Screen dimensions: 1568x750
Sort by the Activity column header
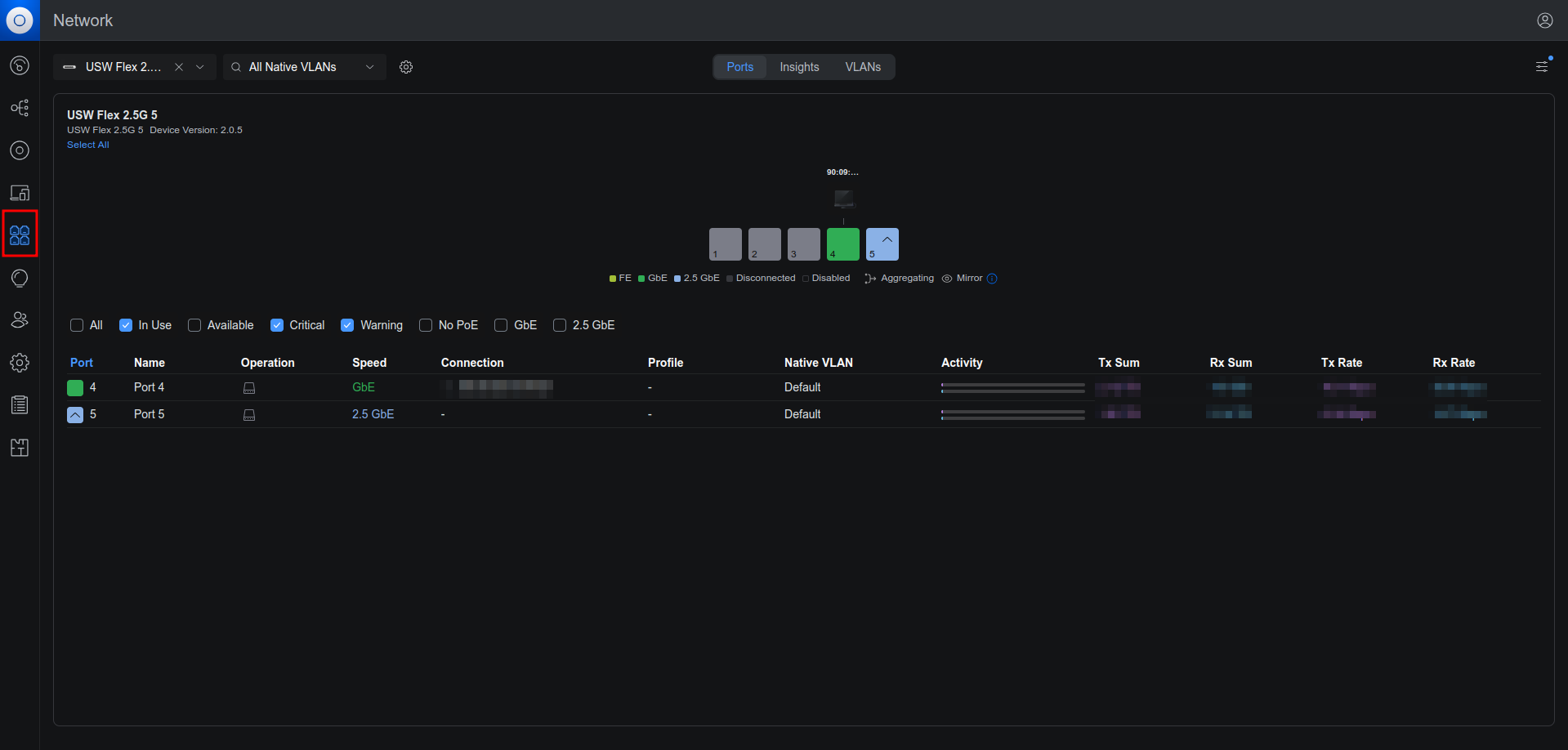click(x=962, y=363)
